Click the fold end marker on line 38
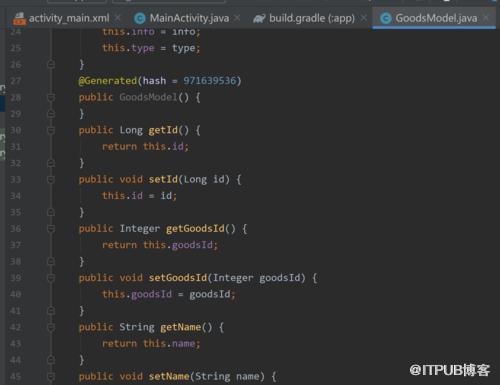The image size is (500, 385). pos(51,261)
